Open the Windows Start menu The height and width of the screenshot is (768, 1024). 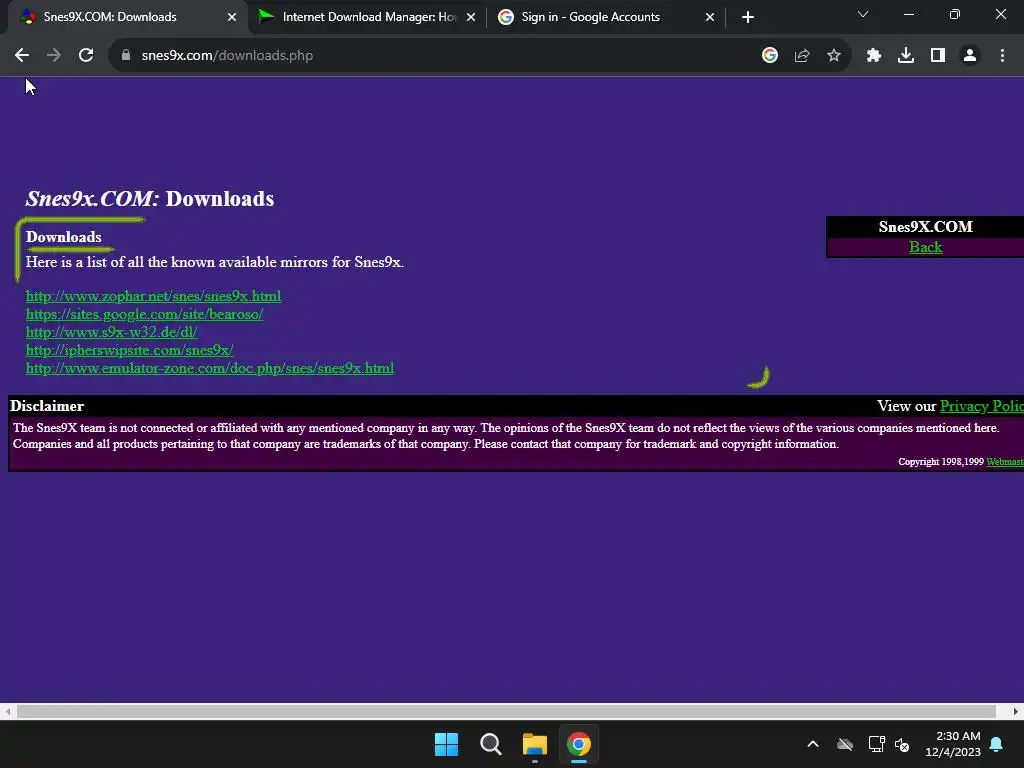coord(447,744)
